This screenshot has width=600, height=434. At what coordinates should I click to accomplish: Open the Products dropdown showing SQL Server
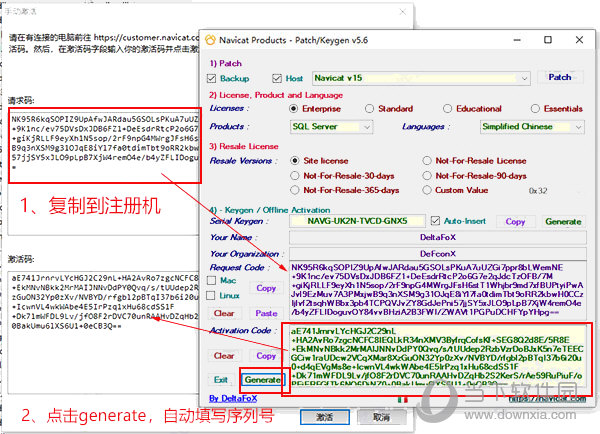[x=331, y=127]
